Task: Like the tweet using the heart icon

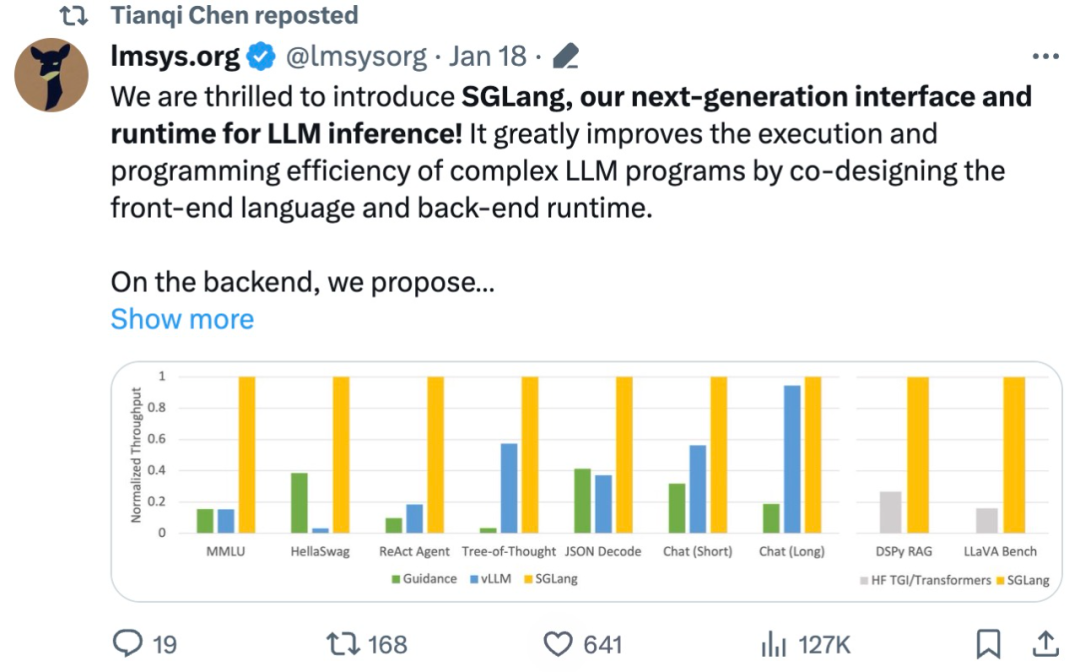Action: 557,644
